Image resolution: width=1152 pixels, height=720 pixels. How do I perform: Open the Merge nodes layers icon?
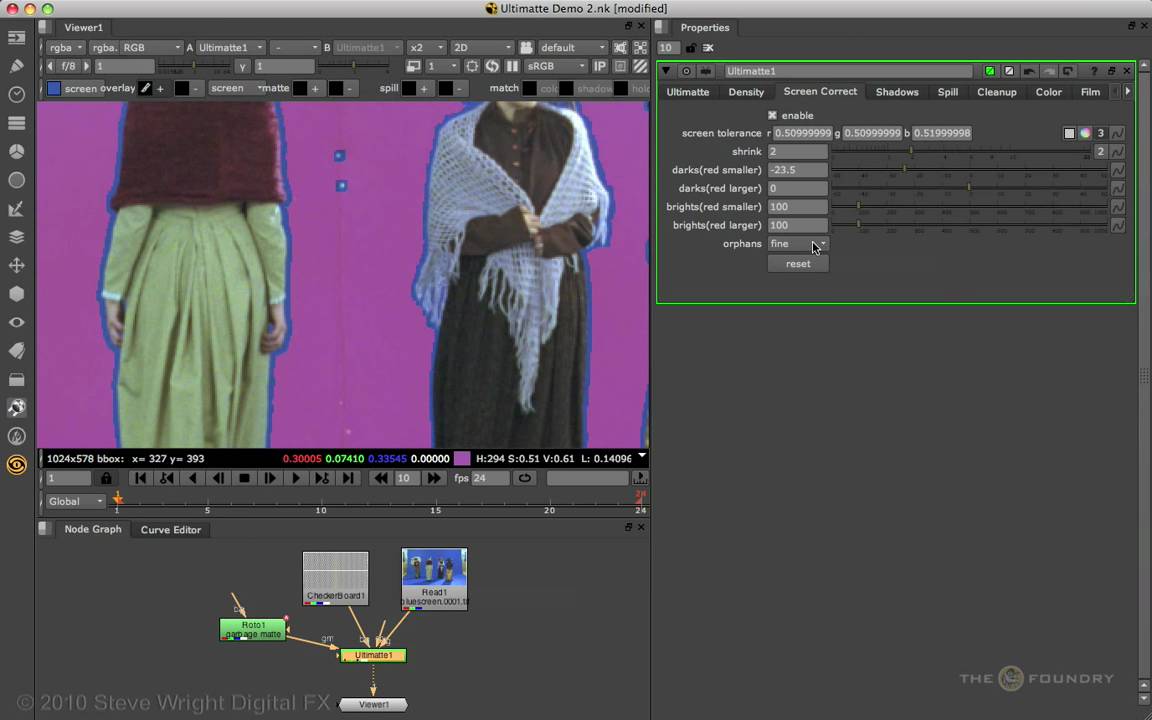[16, 237]
